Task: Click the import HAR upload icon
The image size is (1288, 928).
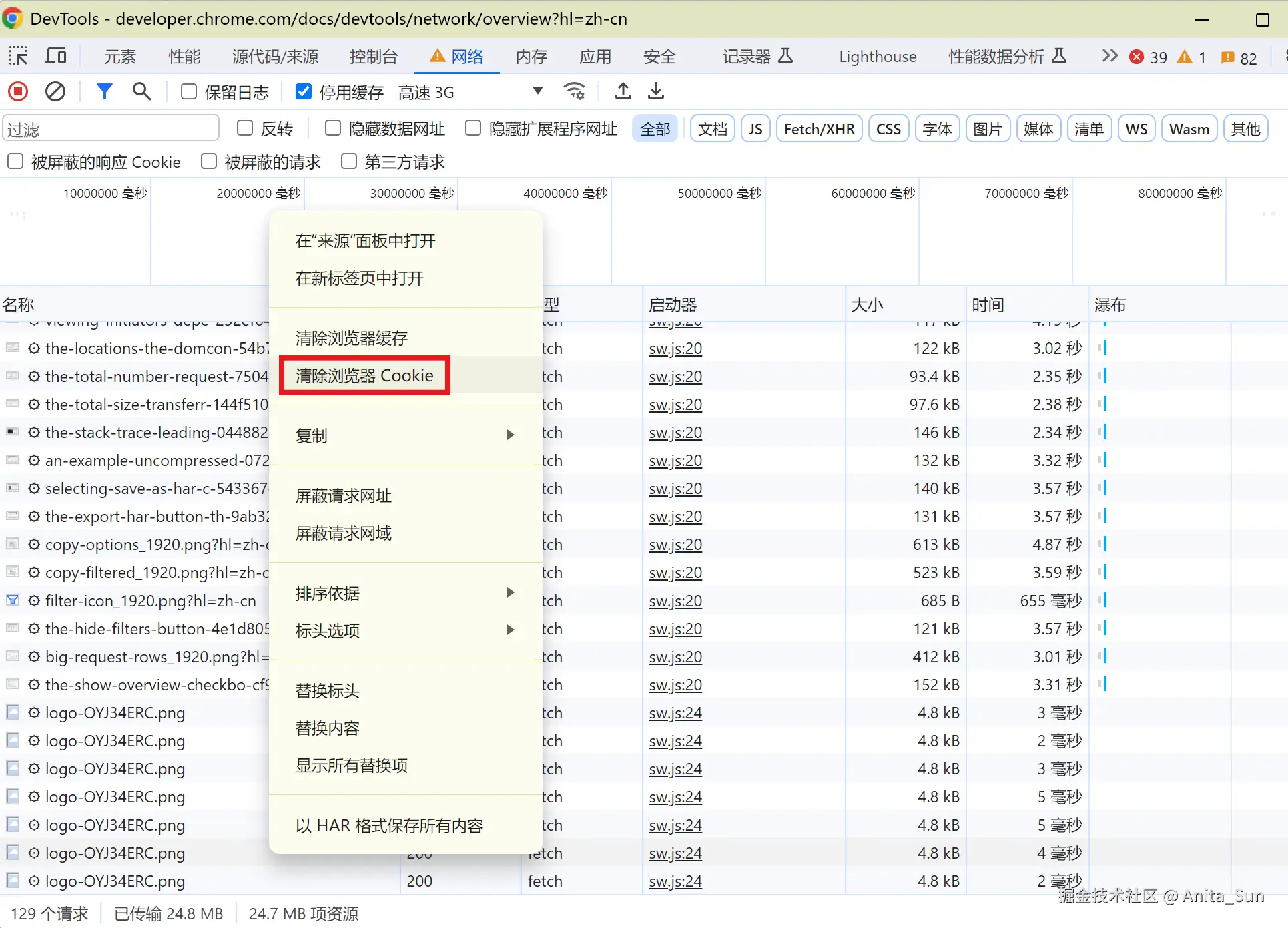Action: click(x=623, y=91)
